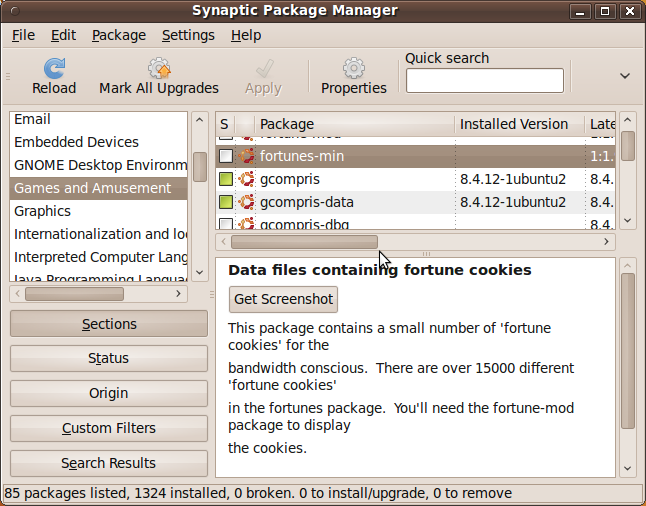Toggle the gcompris-dbg status checkbox

pyautogui.click(x=226, y=224)
